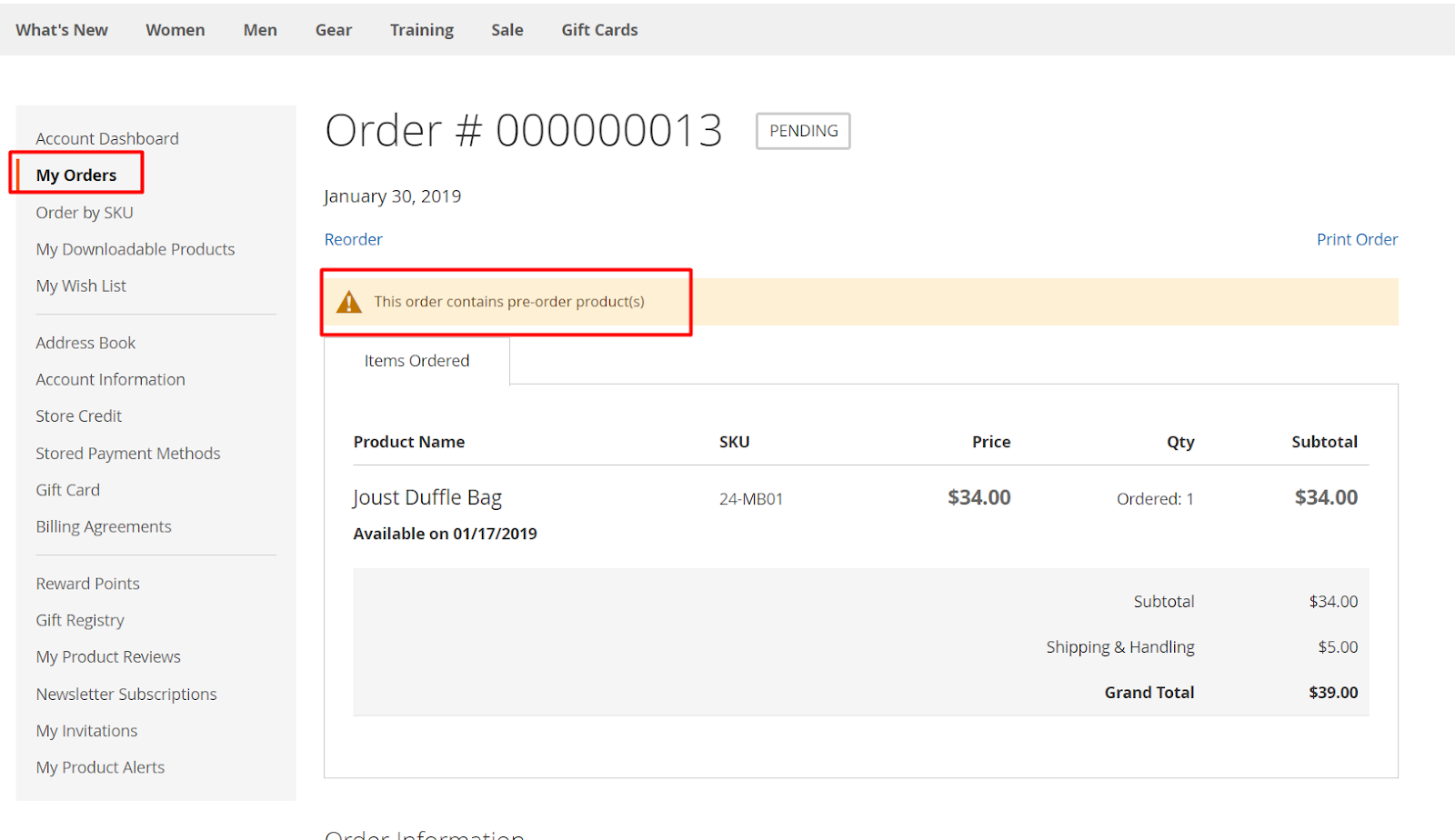Open Account Dashboard in the sidebar
This screenshot has height=840, width=1455.
point(107,138)
